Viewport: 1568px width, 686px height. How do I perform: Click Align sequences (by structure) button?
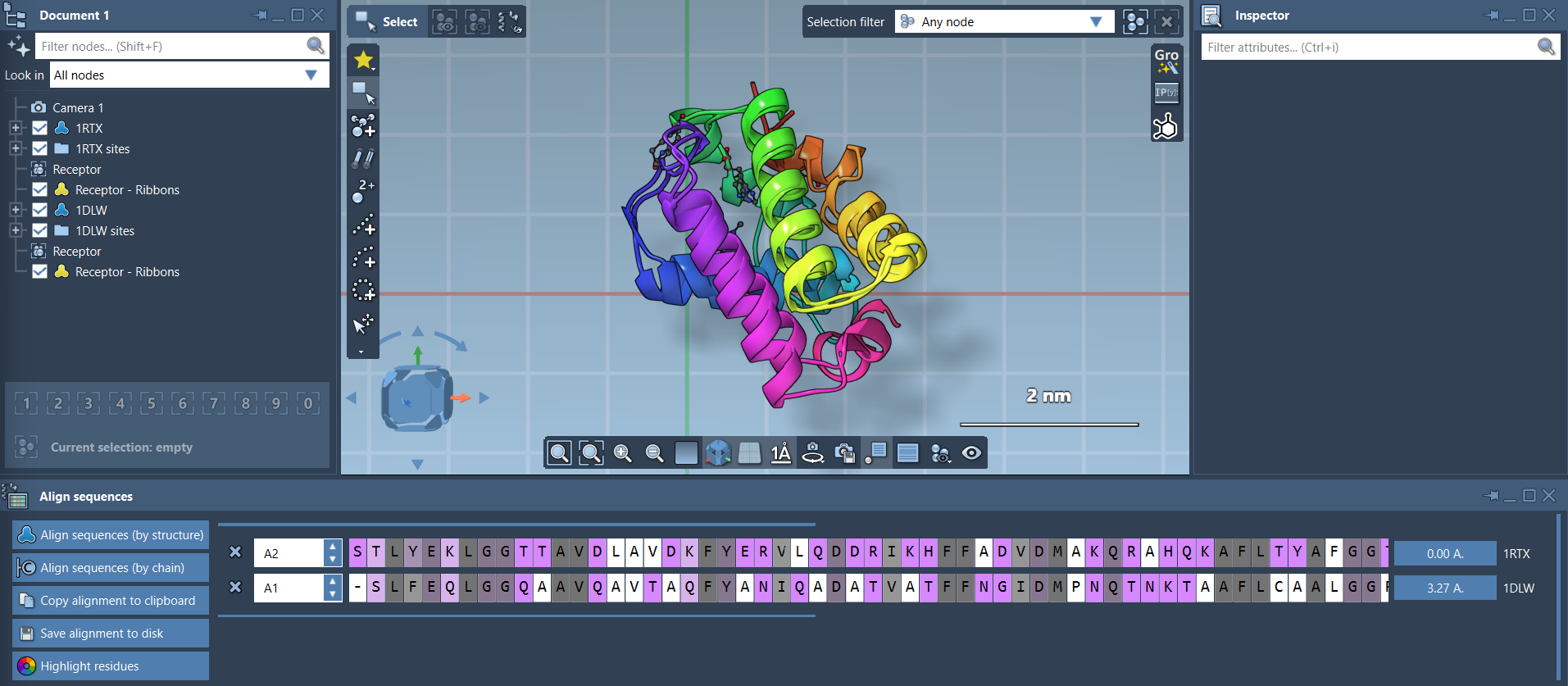click(111, 535)
